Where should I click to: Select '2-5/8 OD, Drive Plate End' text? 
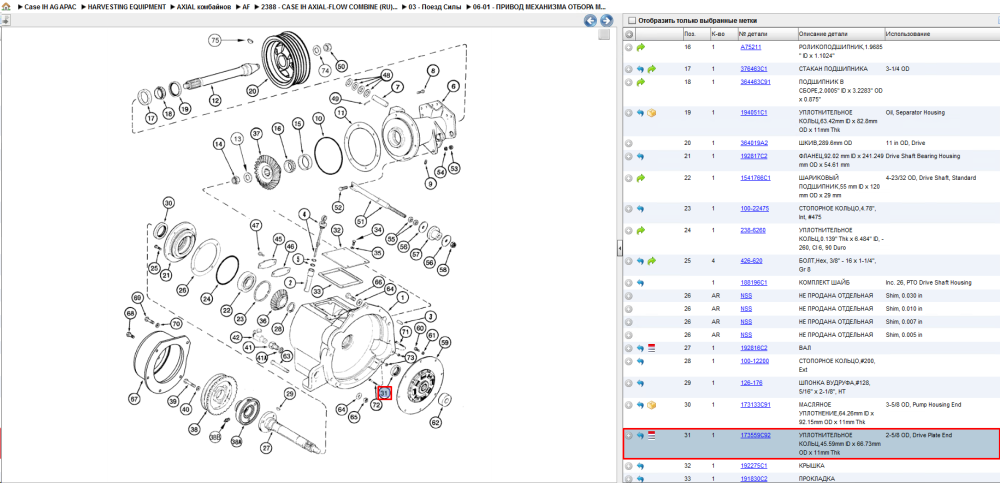919,436
